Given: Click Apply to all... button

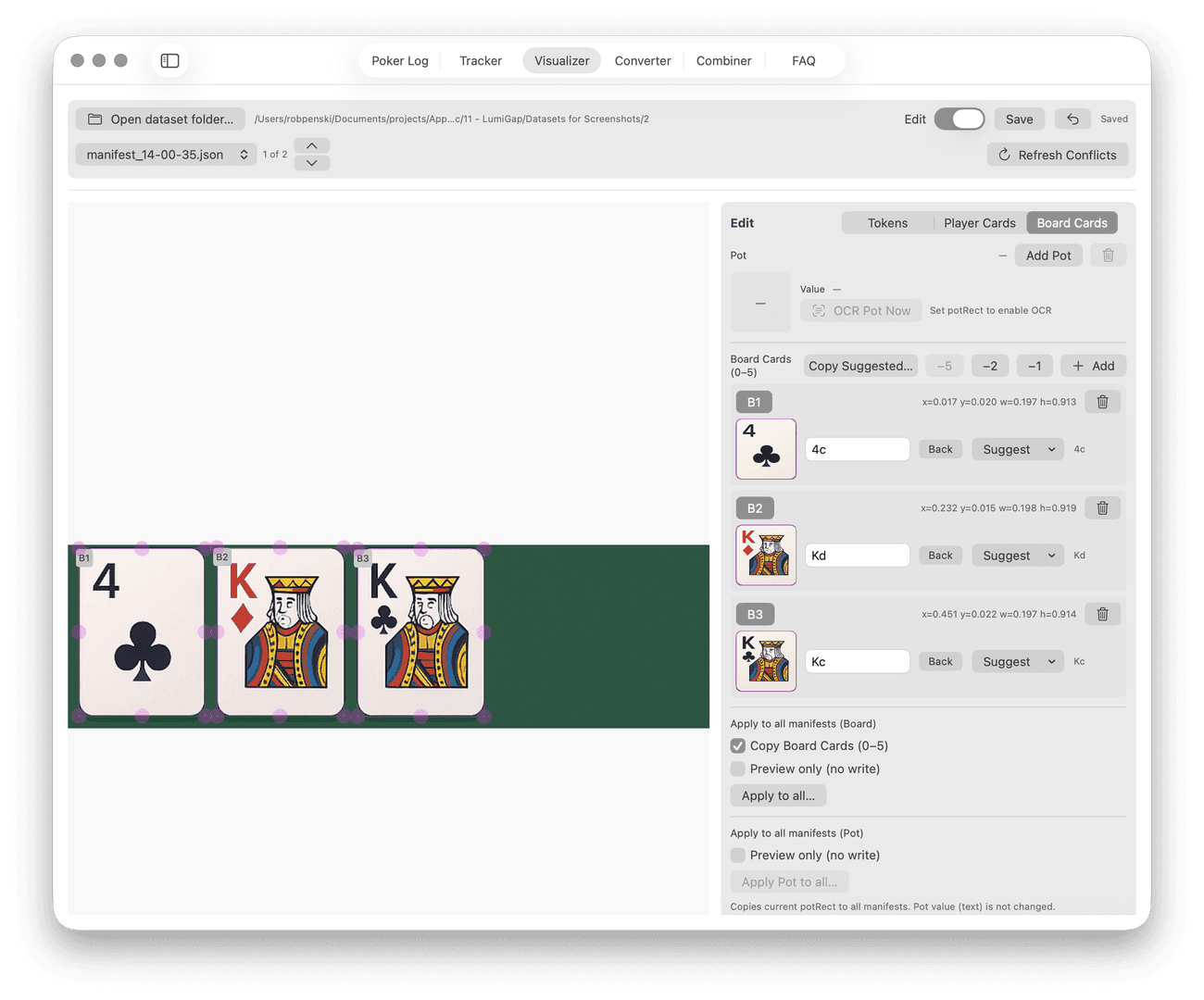Looking at the screenshot, I should (779, 795).
